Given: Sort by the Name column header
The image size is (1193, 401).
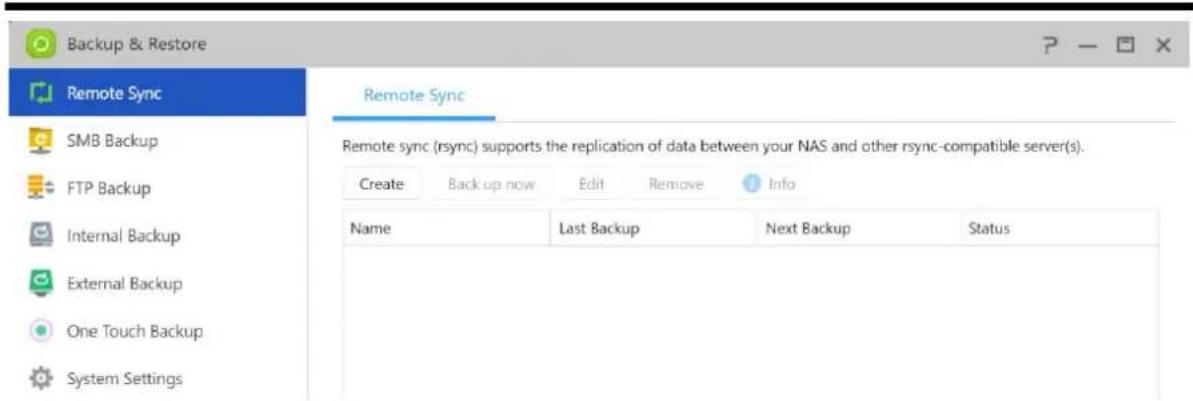Looking at the screenshot, I should (x=370, y=229).
